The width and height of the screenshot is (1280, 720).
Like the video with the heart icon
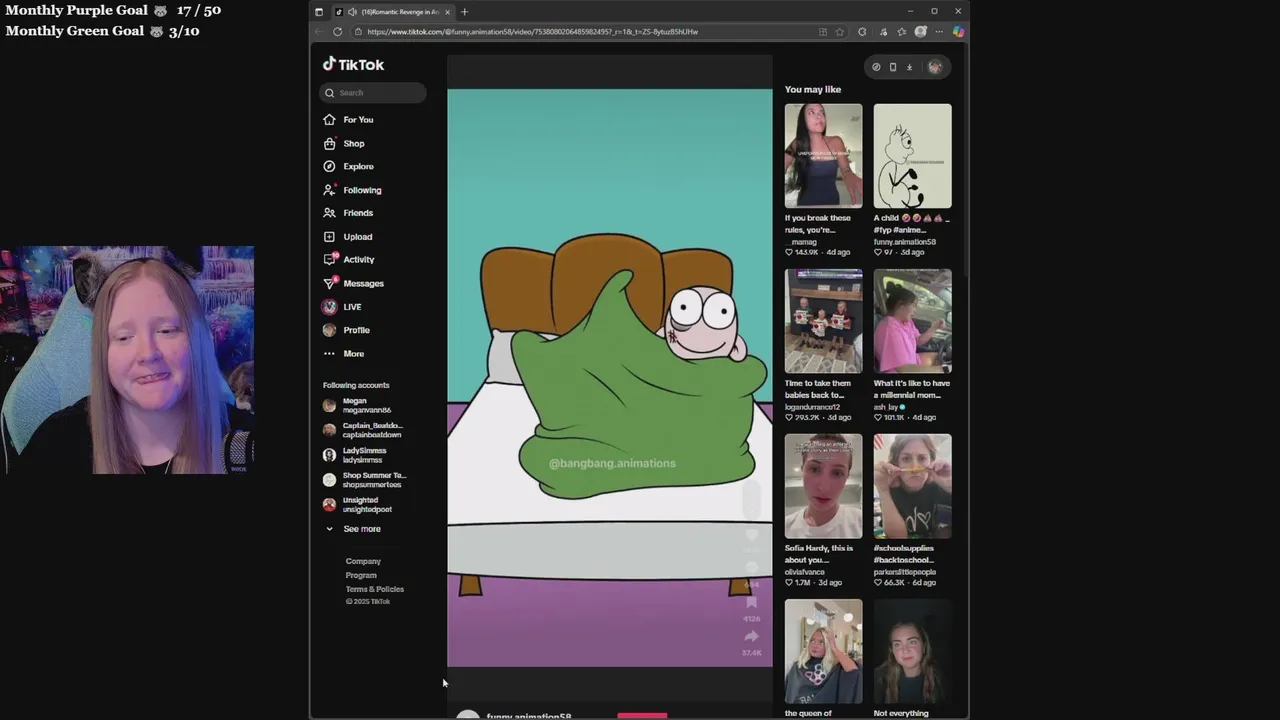(752, 535)
